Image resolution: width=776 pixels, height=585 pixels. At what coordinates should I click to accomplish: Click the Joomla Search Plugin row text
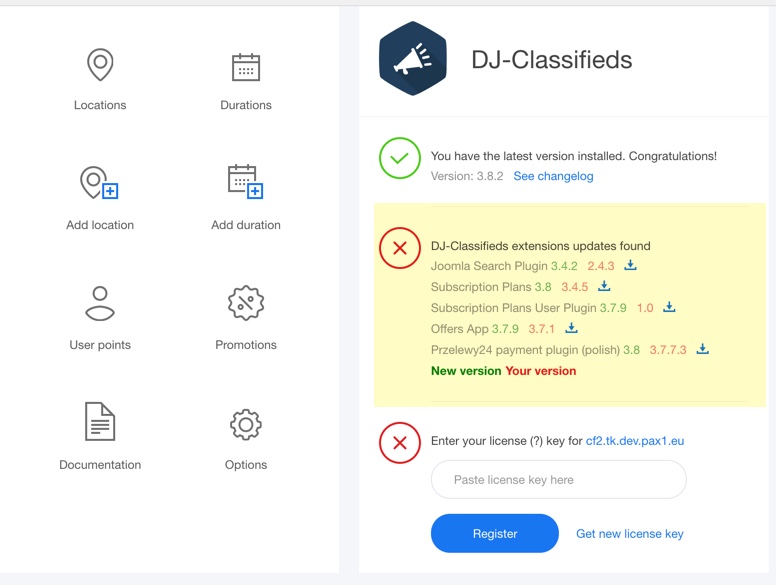[x=490, y=266]
